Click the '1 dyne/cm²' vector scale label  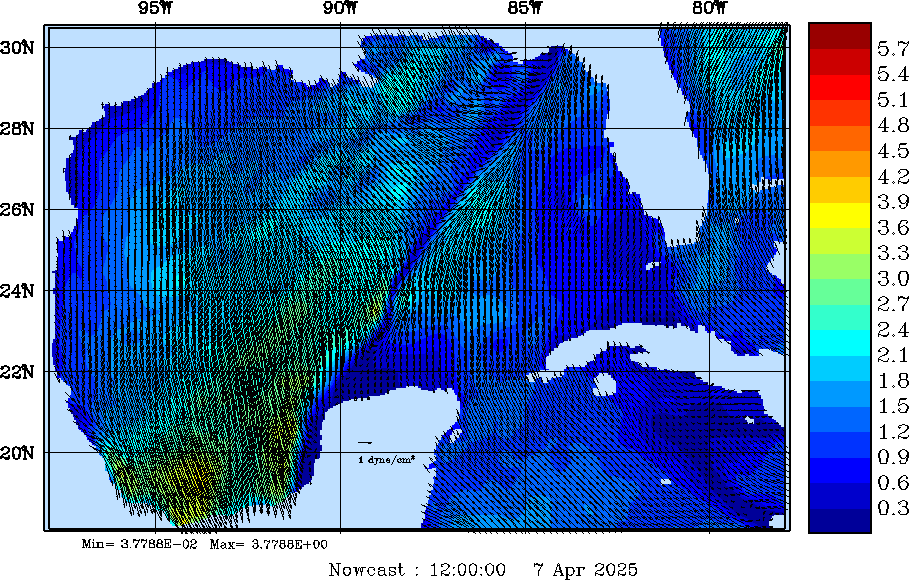(387, 460)
